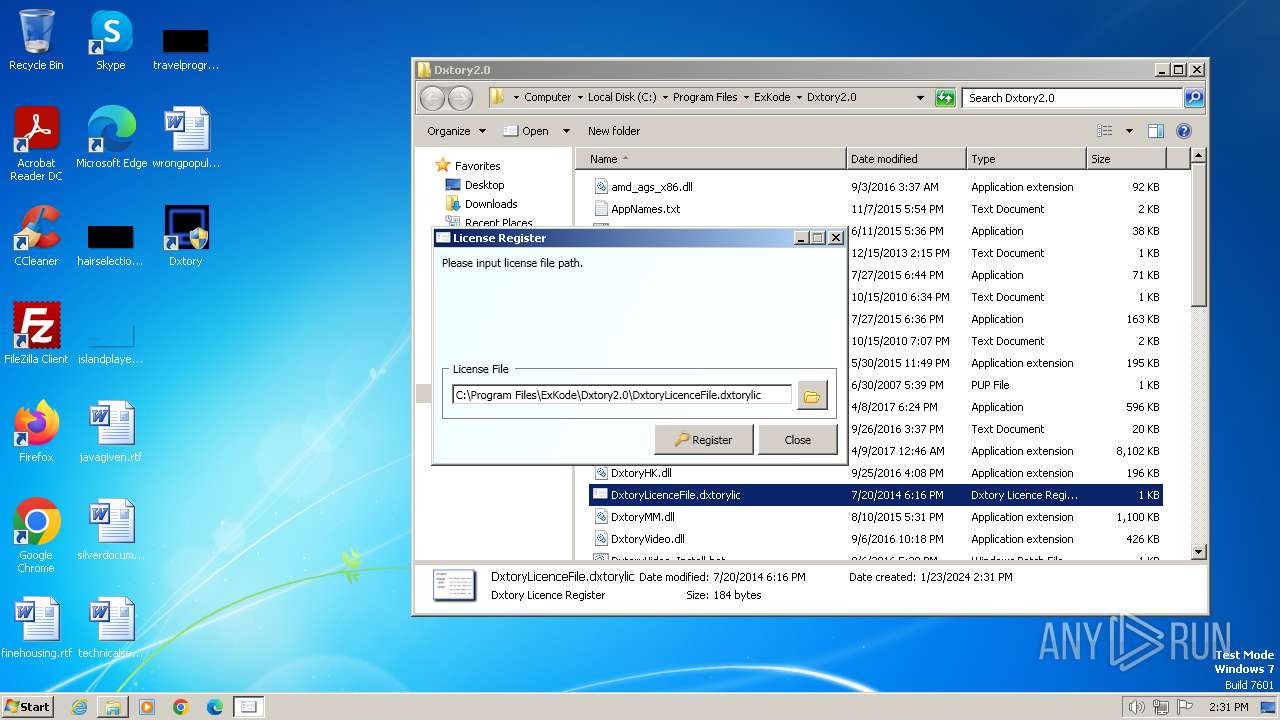Select amd_ags_x86.dll file
The image size is (1280, 720).
[x=651, y=187]
